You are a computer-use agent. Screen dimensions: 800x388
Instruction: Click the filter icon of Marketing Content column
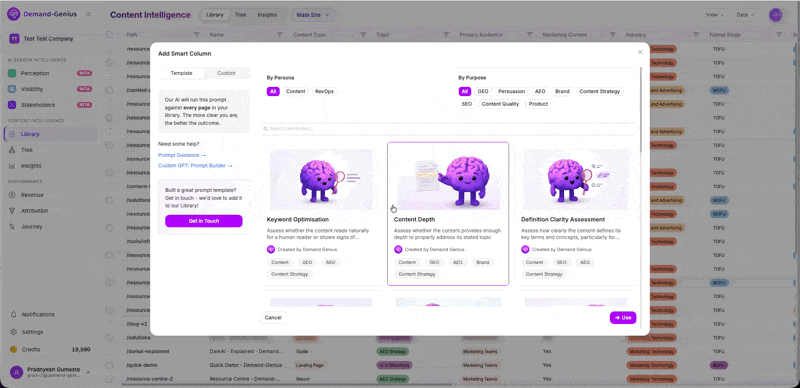(613, 35)
